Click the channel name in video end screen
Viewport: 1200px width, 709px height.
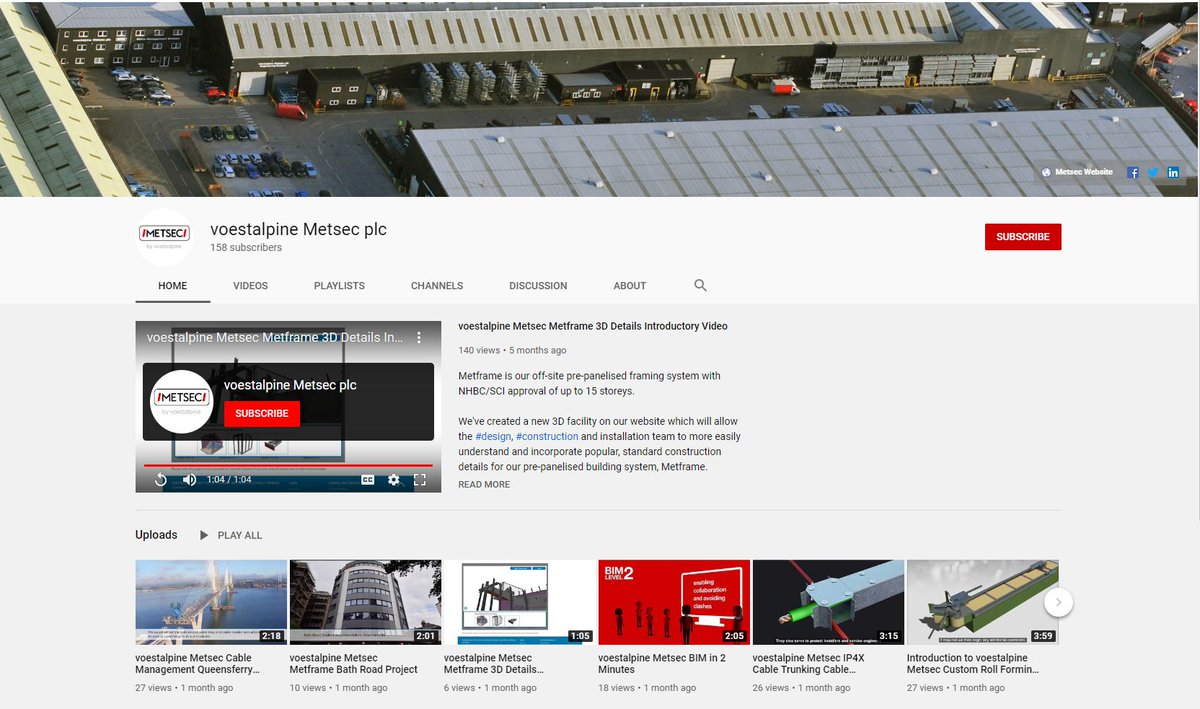(x=290, y=385)
